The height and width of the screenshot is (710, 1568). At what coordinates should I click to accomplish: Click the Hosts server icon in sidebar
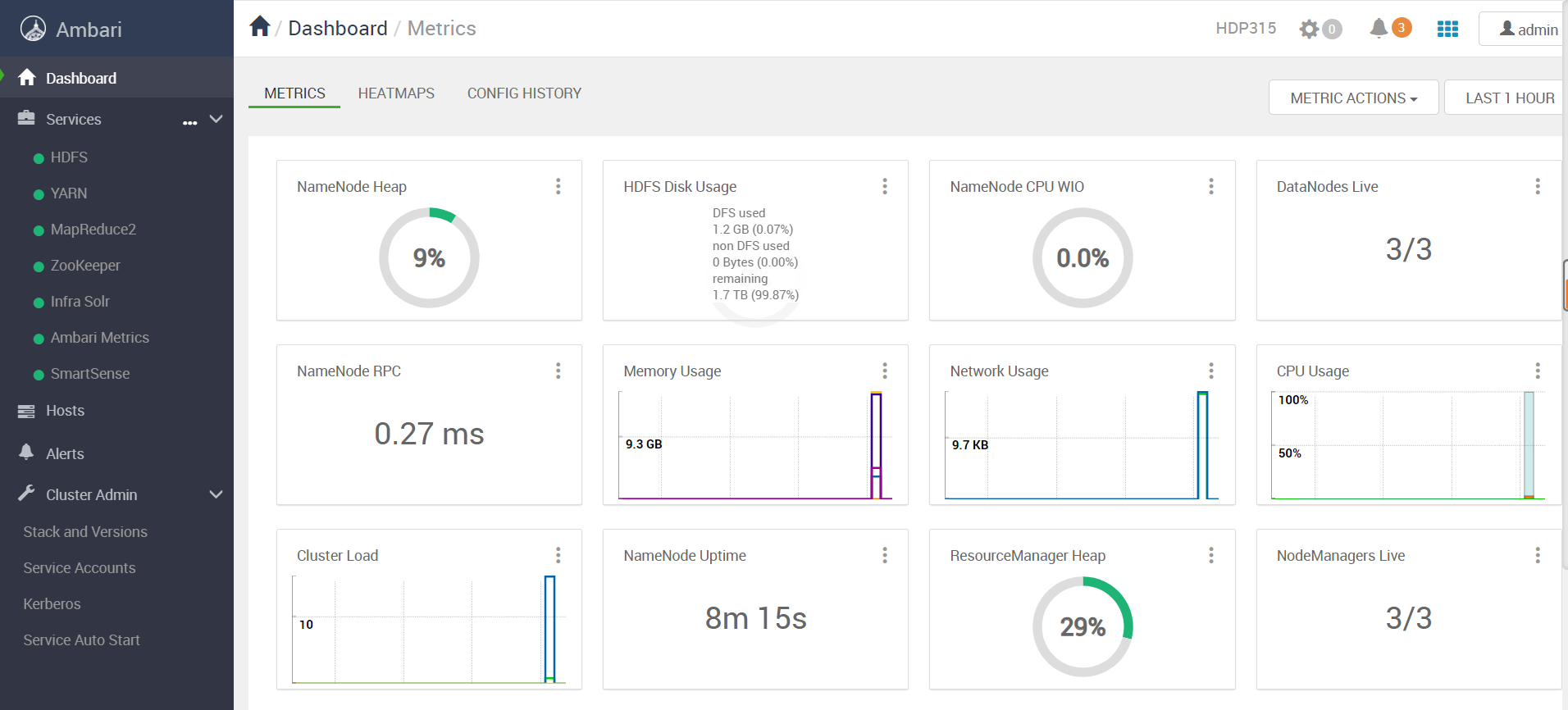[x=27, y=411]
